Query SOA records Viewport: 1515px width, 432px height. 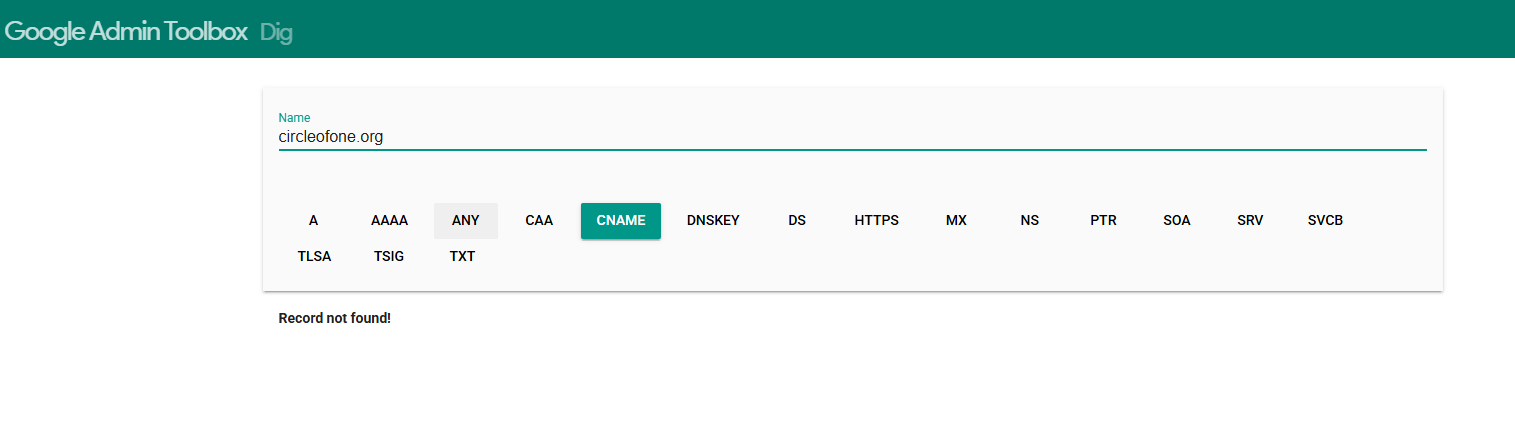1177,221
